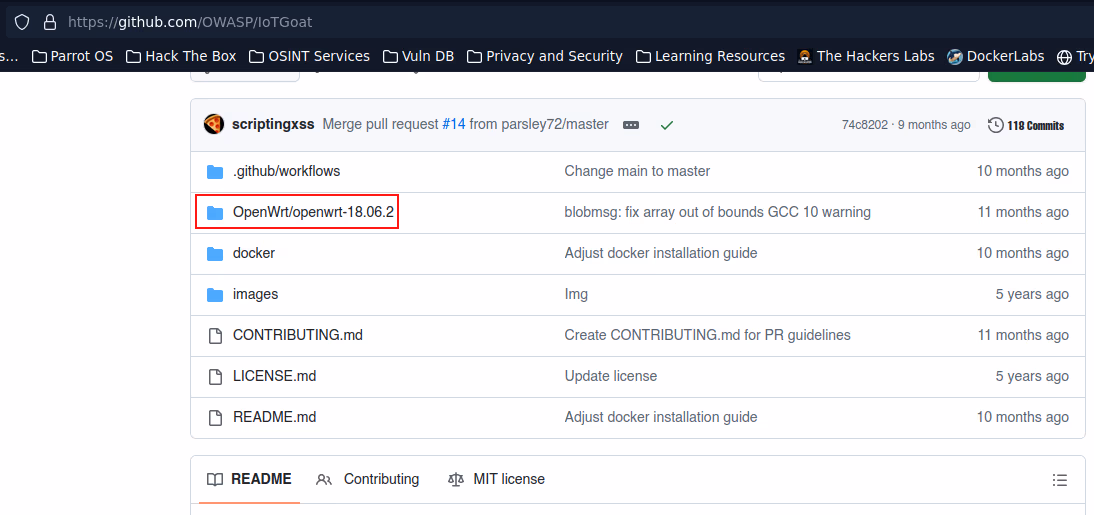Open pull request #14 link
The height and width of the screenshot is (515, 1094).
click(x=453, y=125)
